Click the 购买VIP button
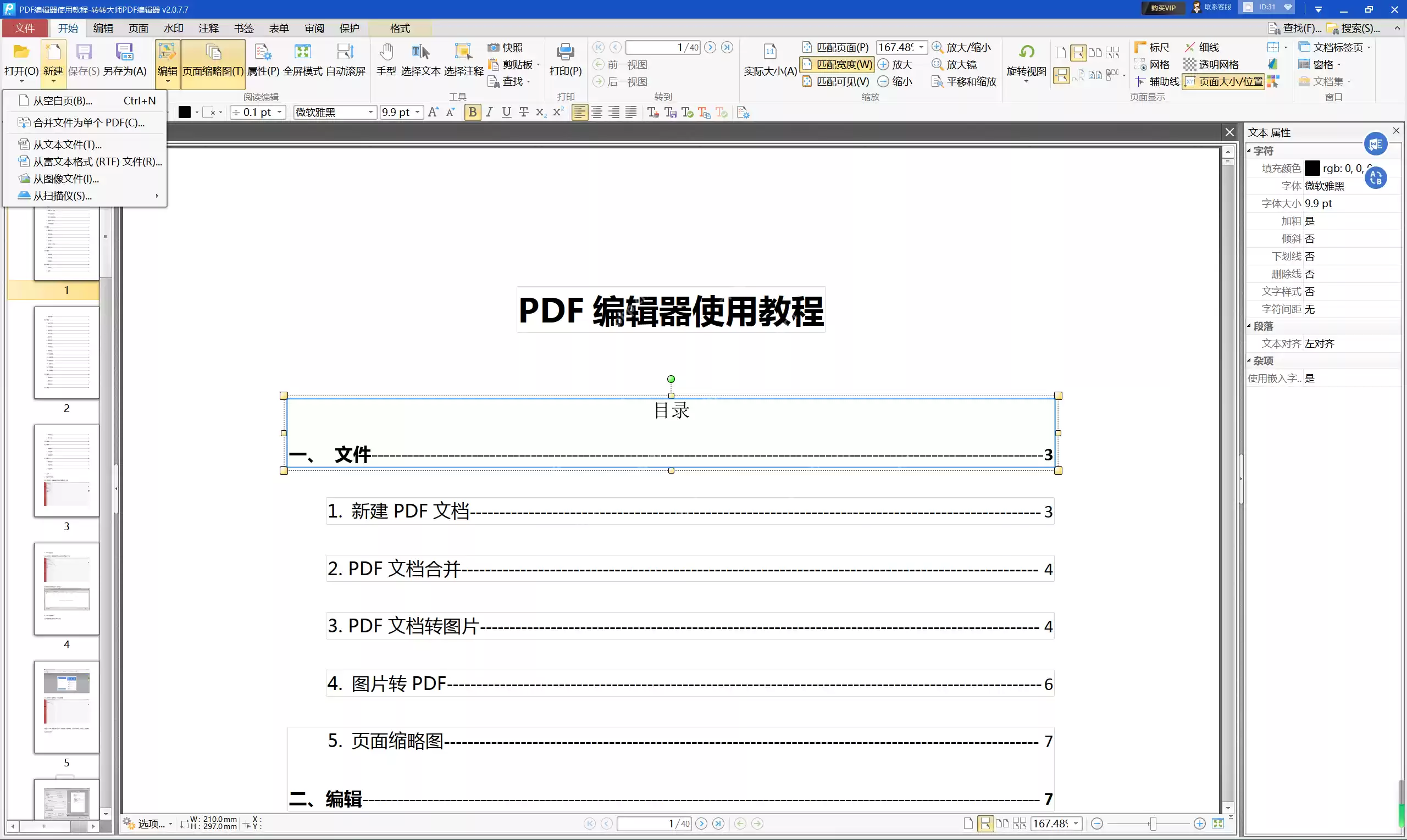This screenshot has width=1407, height=840. [x=1162, y=8]
